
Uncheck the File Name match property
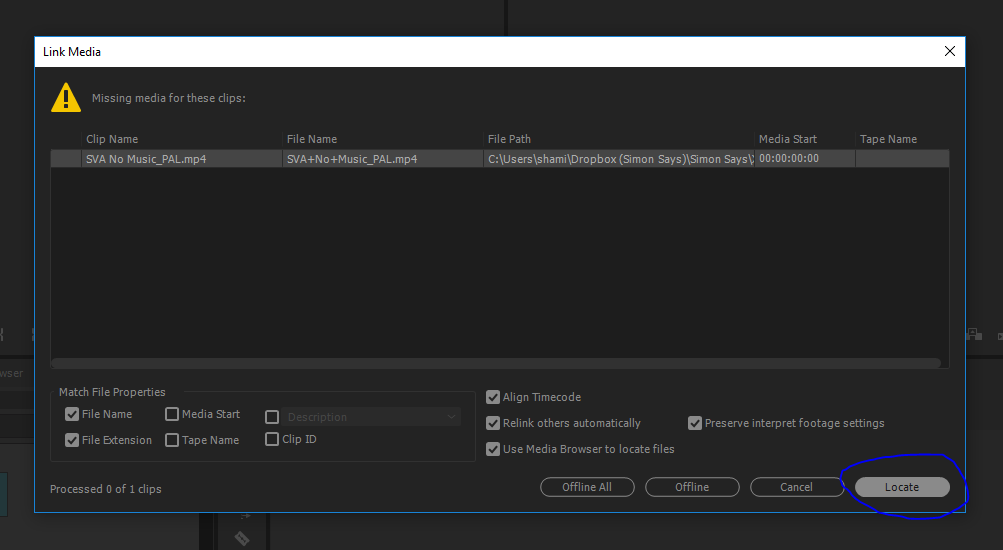(x=72, y=414)
